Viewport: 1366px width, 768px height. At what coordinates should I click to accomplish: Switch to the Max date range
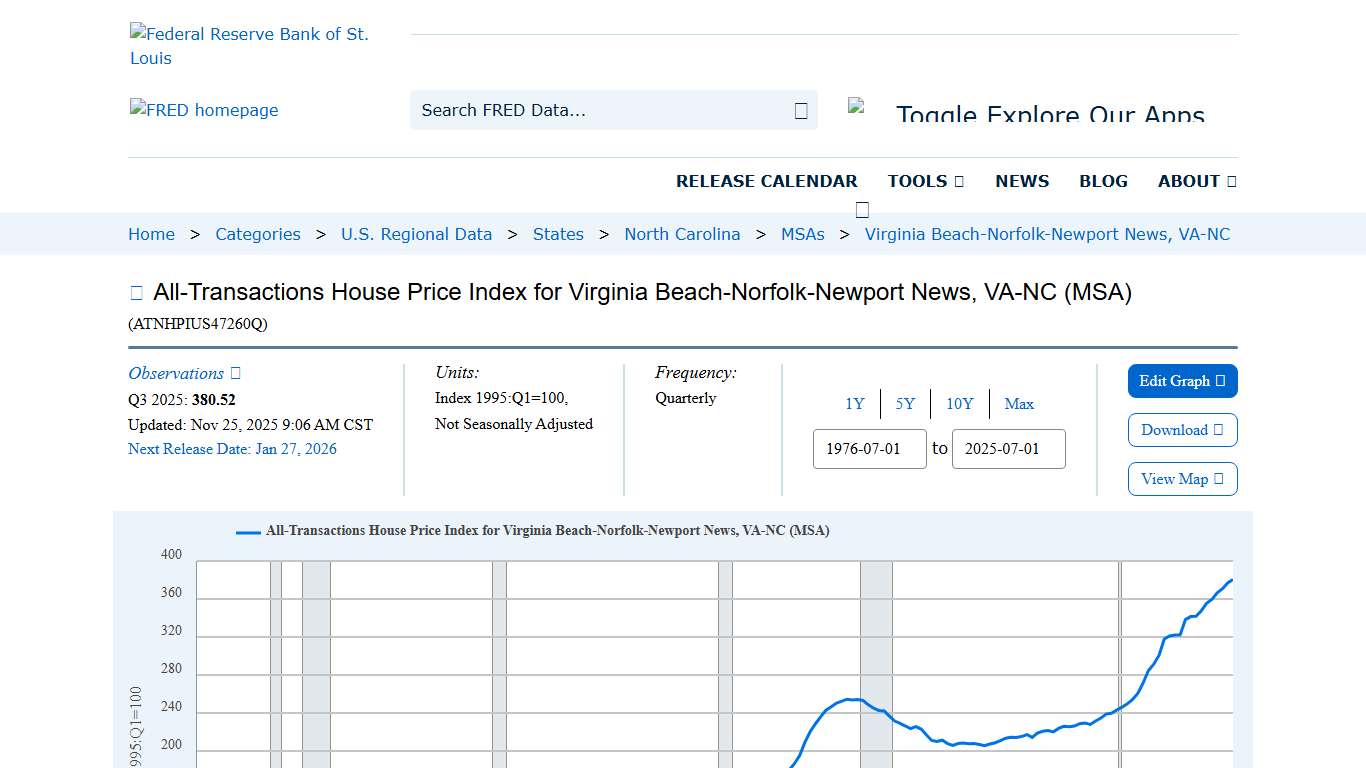click(1019, 404)
